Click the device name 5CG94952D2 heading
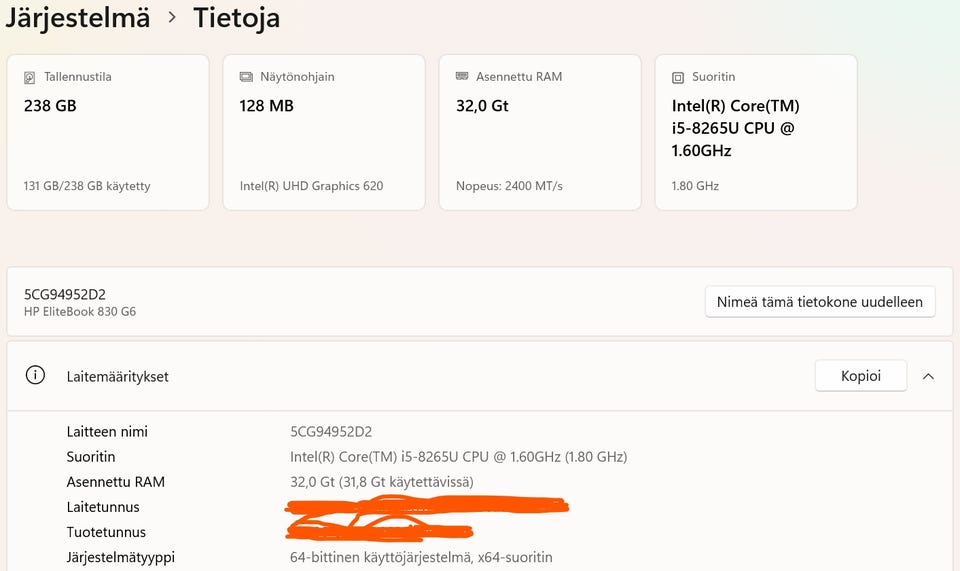960x571 pixels. click(x=65, y=294)
